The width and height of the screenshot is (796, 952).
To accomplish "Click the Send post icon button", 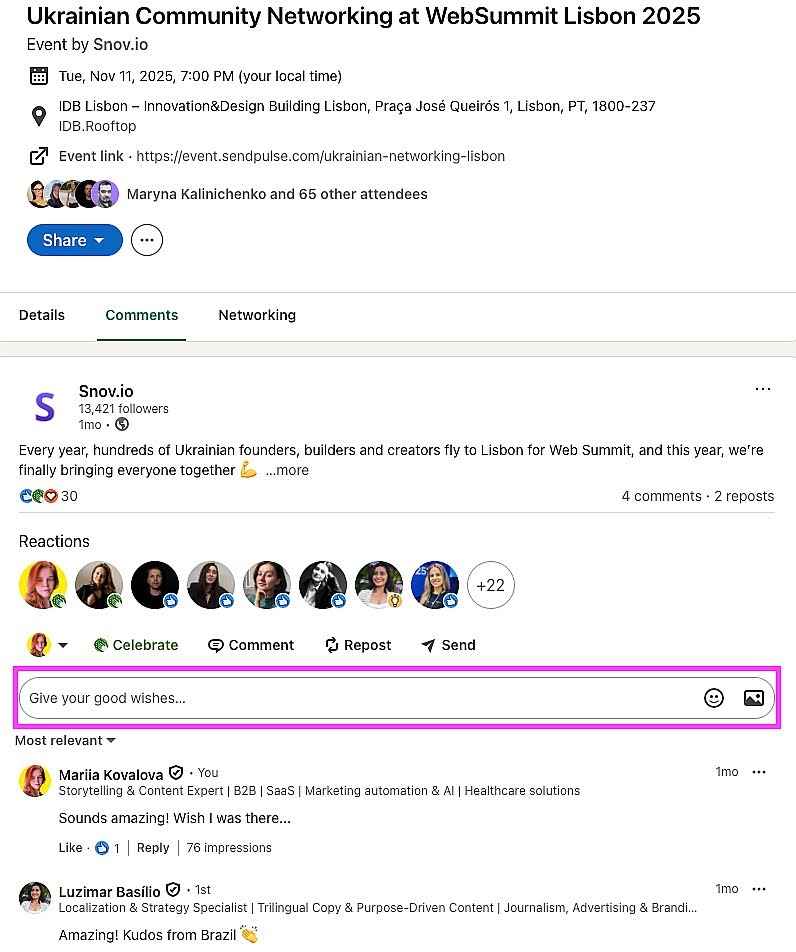I will pos(448,645).
